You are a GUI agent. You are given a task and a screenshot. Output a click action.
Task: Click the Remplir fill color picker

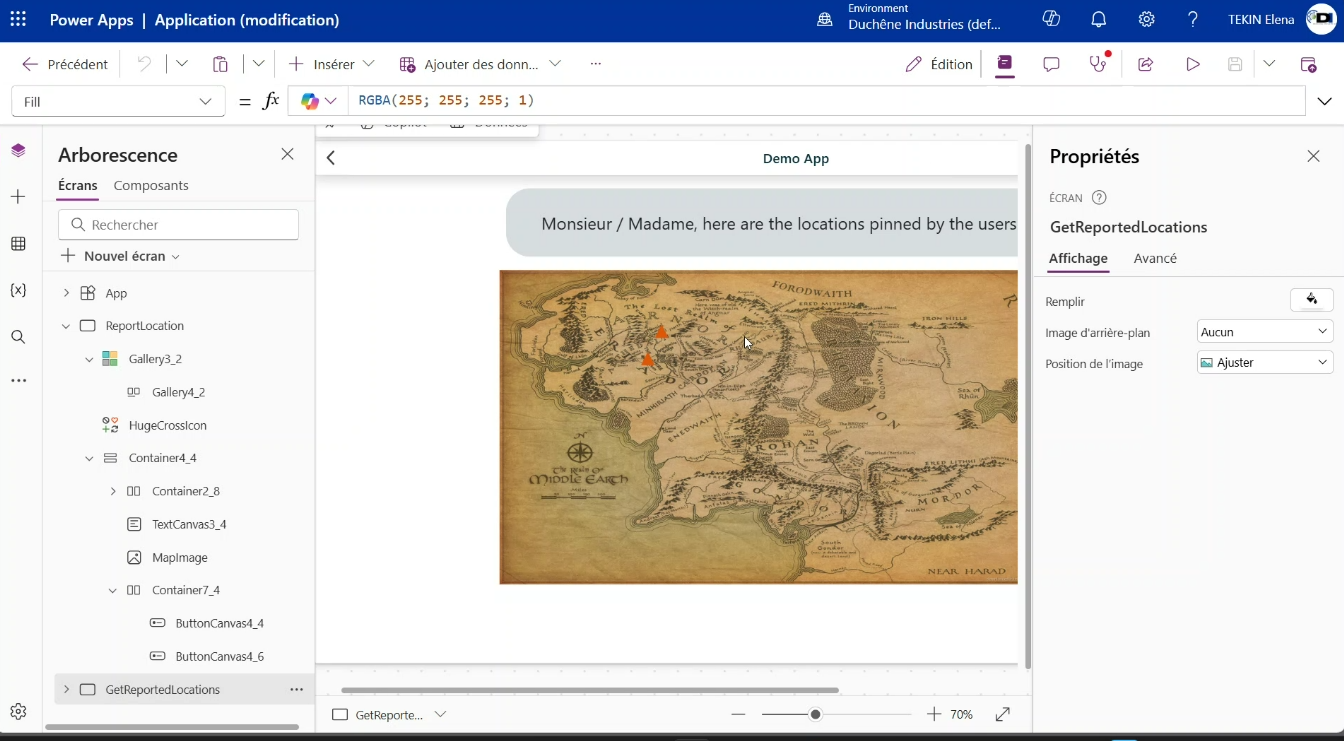1311,300
